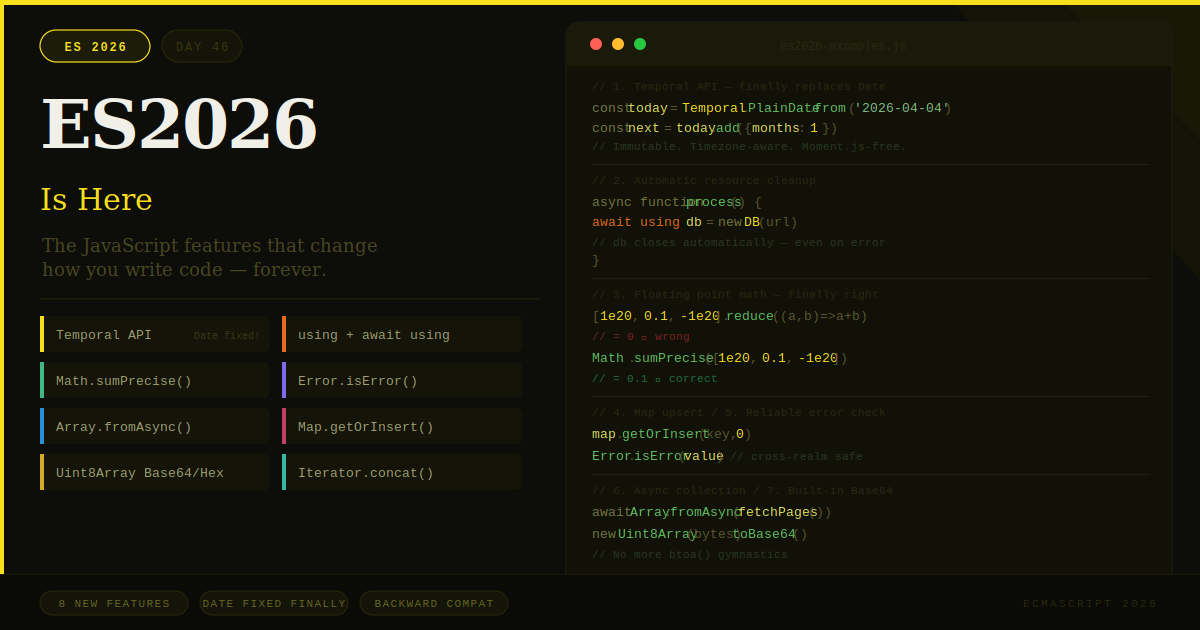
Task: Click the green traffic light dot
Action: click(640, 44)
